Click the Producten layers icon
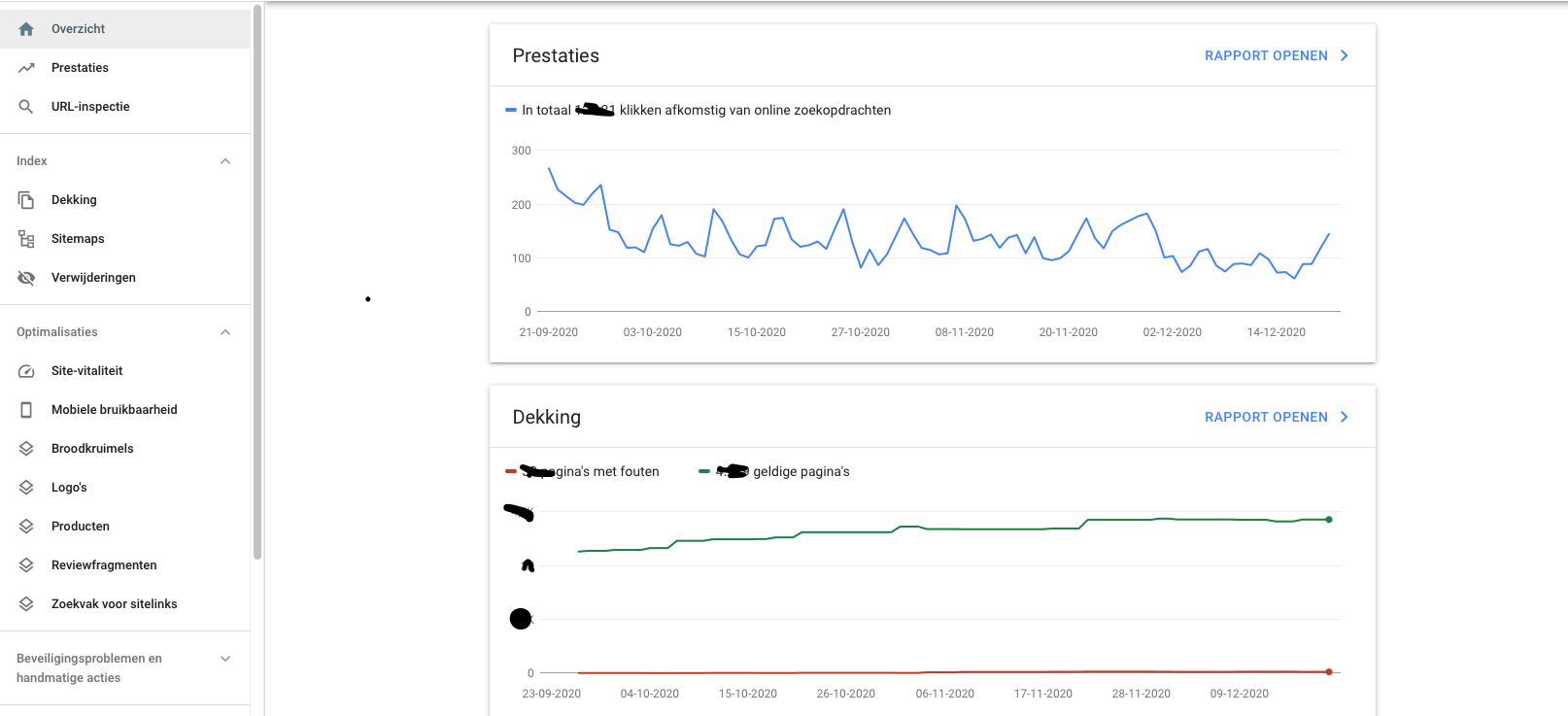 [x=26, y=527]
